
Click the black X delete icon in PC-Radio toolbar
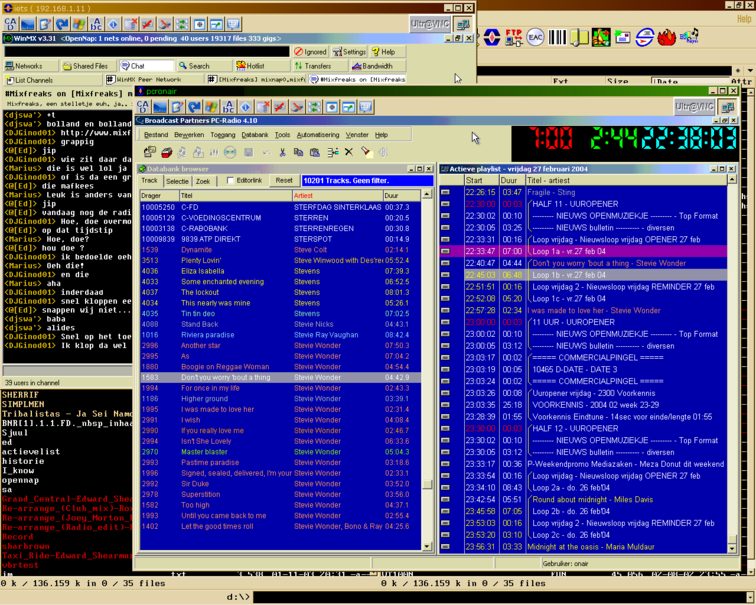pyautogui.click(x=349, y=152)
